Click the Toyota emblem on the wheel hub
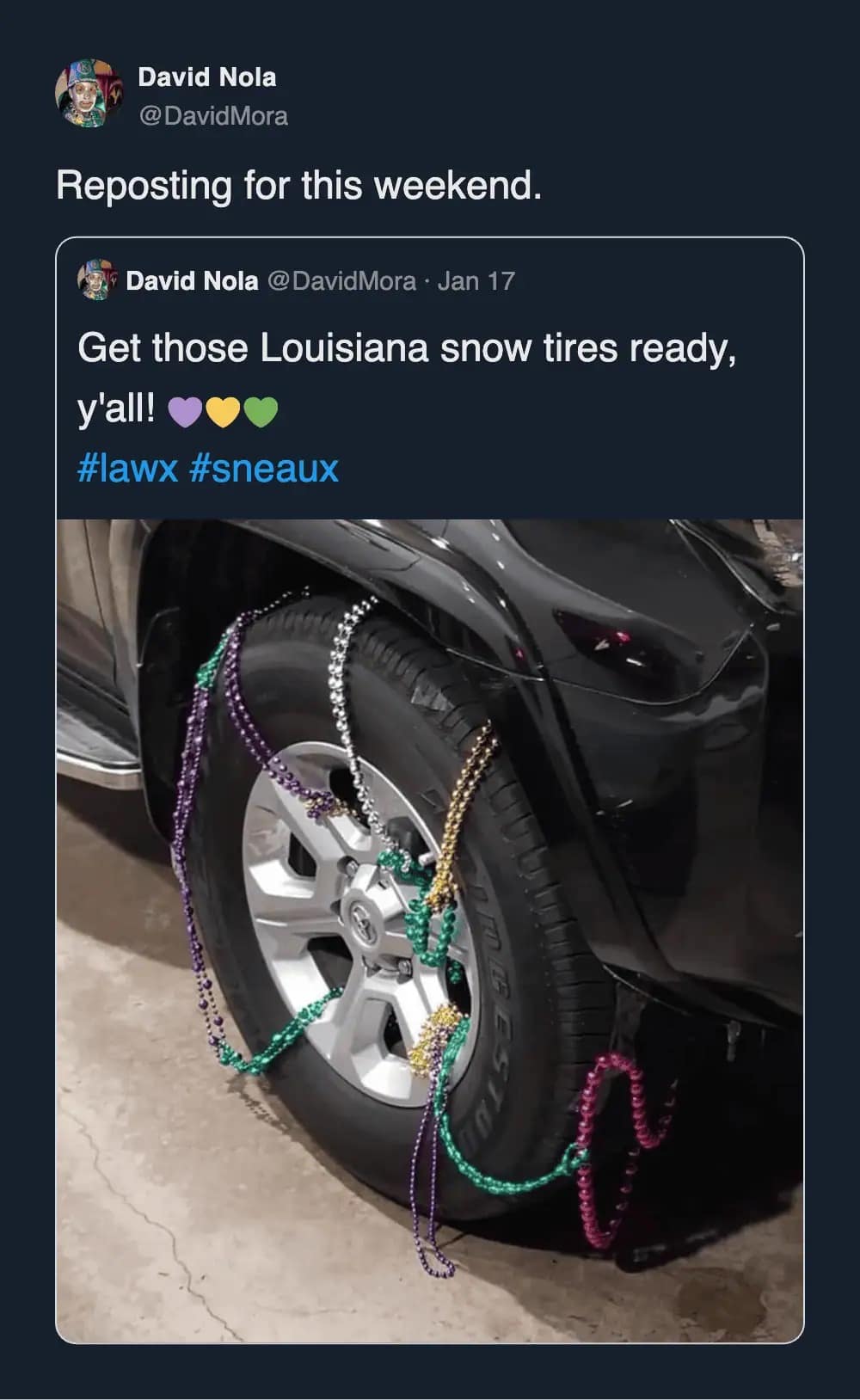860x1400 pixels. (357, 910)
